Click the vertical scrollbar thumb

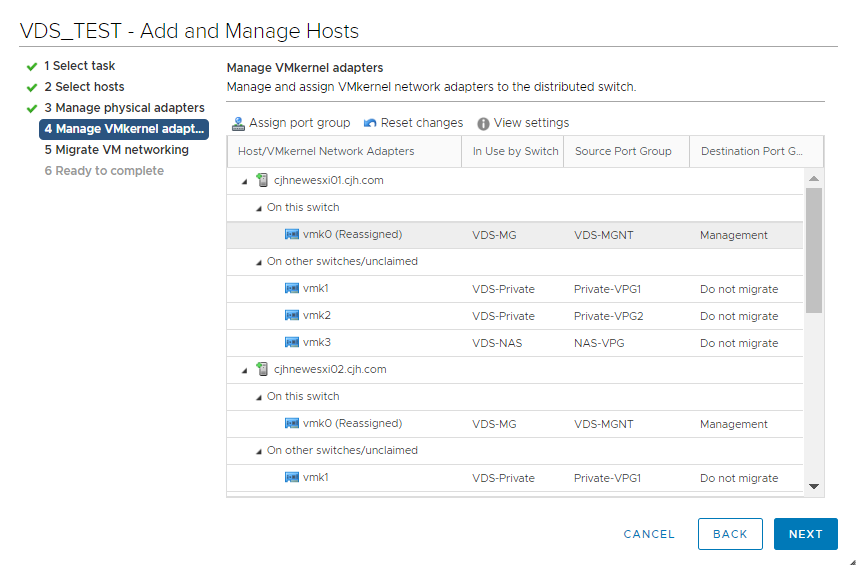coord(813,251)
